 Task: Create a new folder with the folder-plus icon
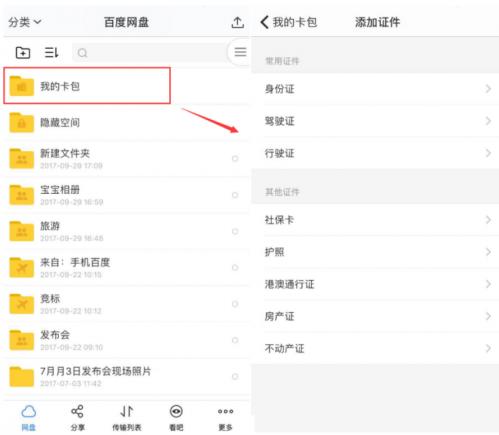pyautogui.click(x=23, y=52)
